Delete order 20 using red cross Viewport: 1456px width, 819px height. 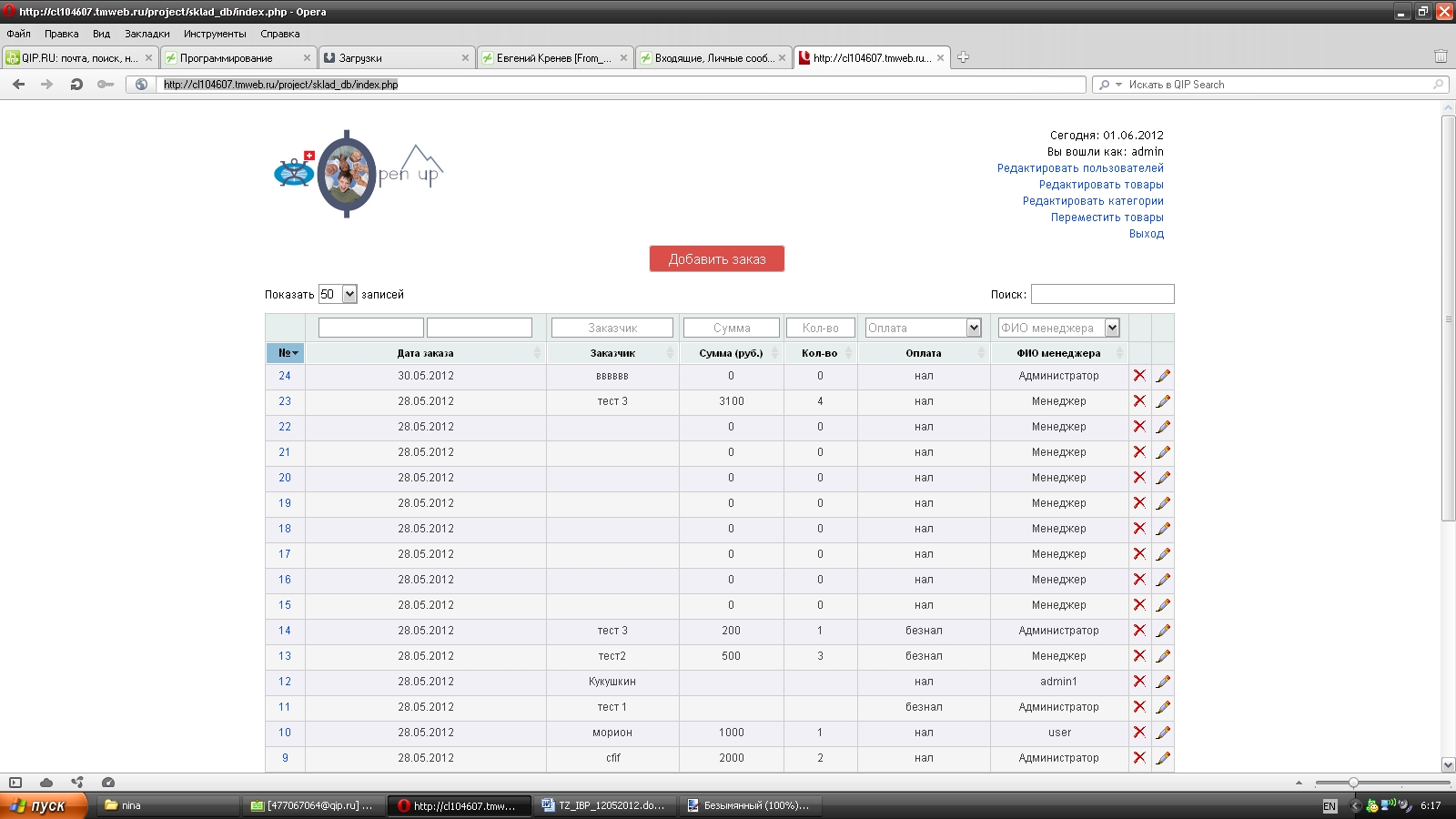coord(1139,477)
